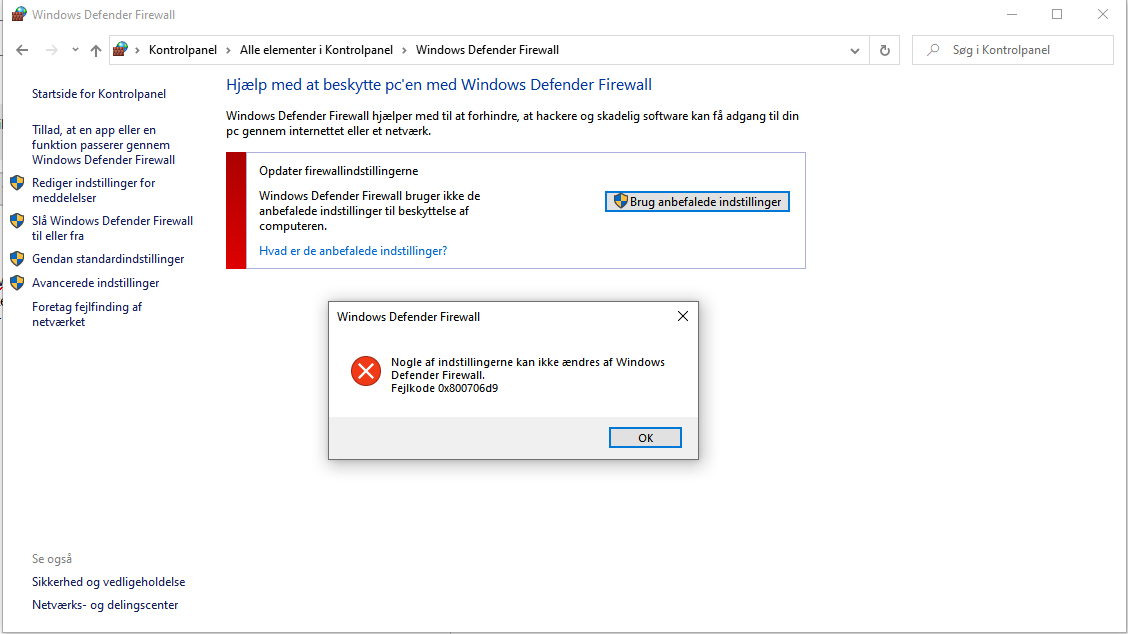Refresh the Control Panel page

tap(885, 50)
